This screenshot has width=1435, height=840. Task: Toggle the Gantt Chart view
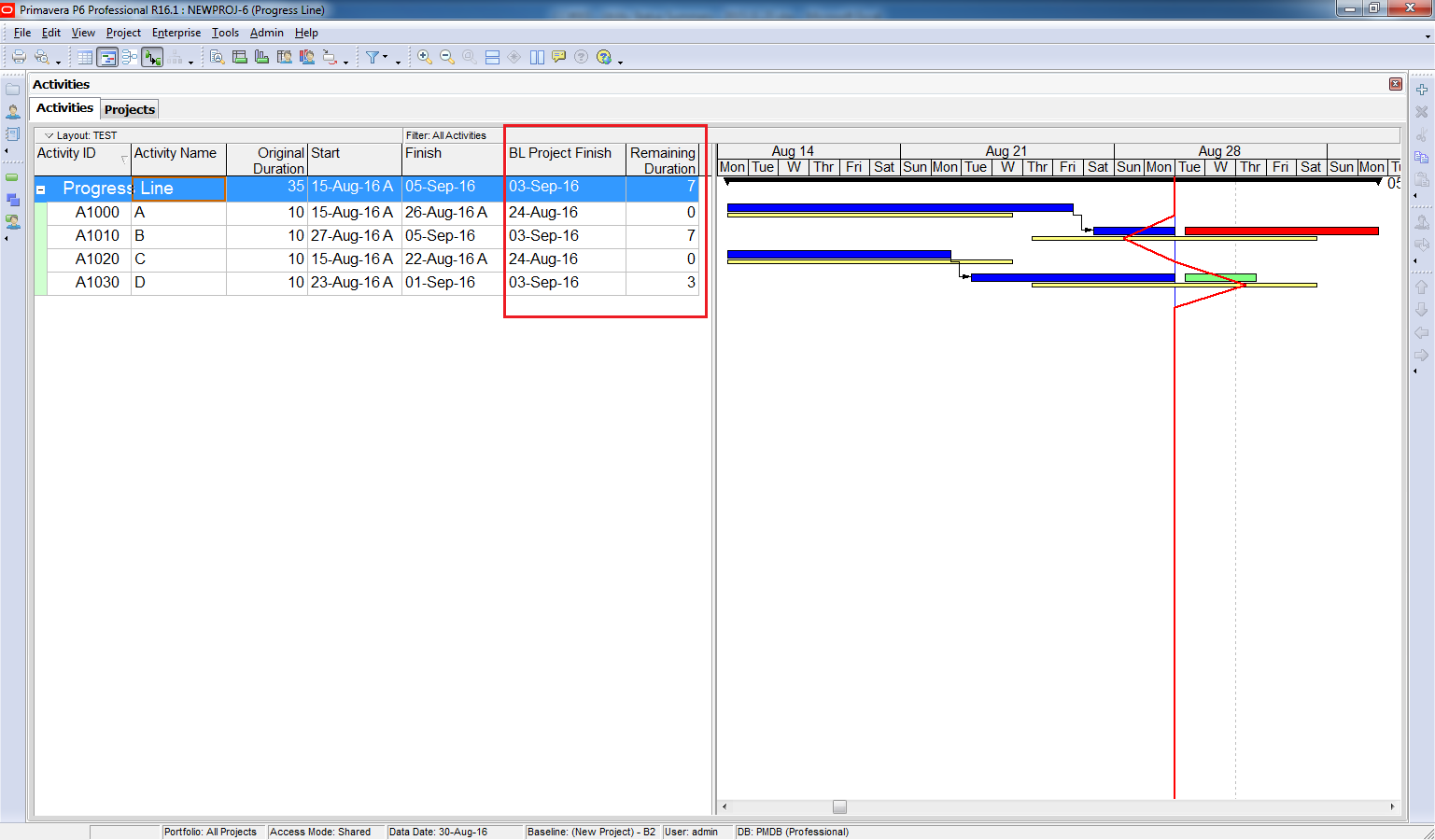pyautogui.click(x=107, y=57)
